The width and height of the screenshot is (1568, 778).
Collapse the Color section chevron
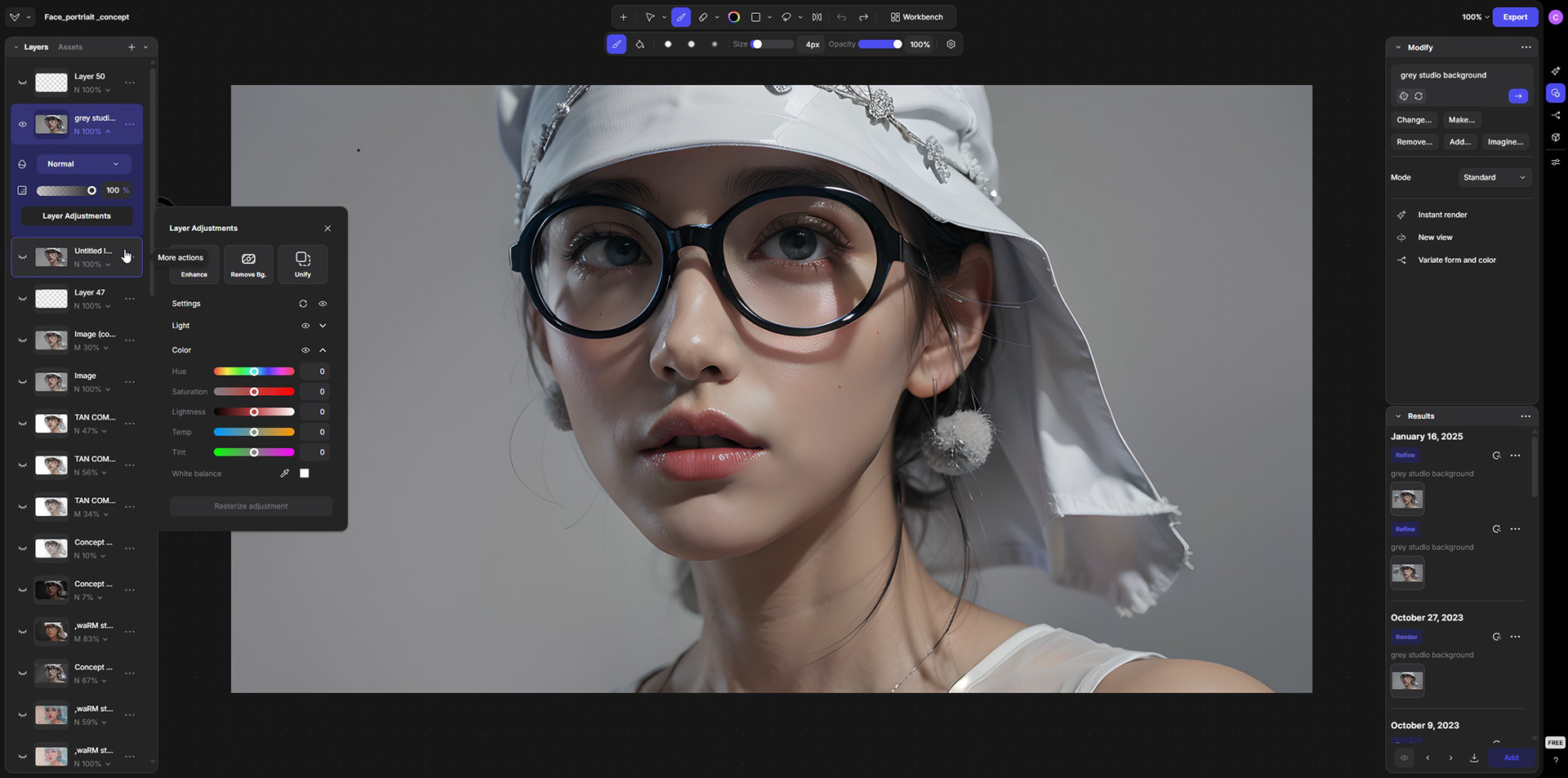(x=323, y=350)
